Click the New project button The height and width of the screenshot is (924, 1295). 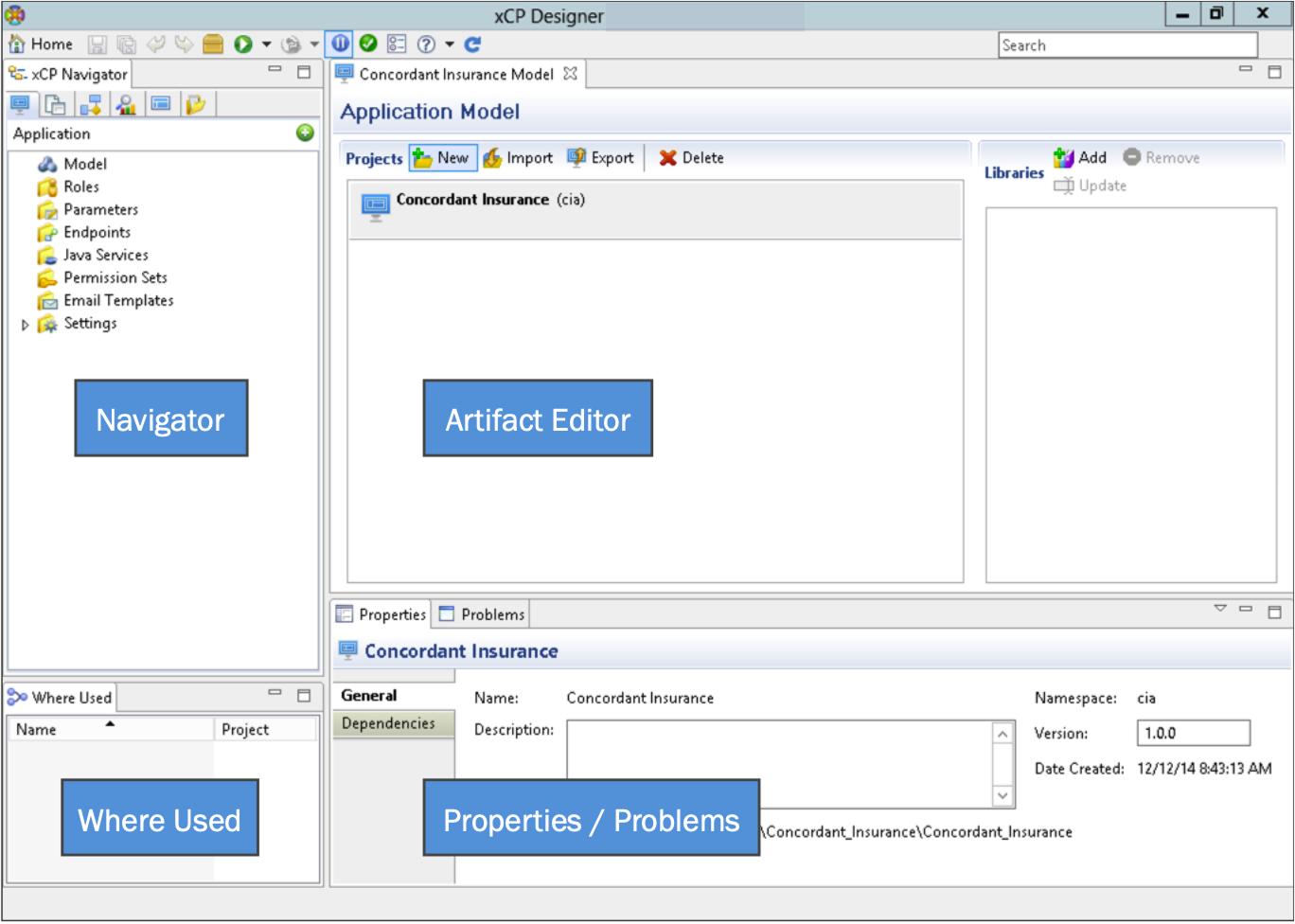(x=441, y=158)
